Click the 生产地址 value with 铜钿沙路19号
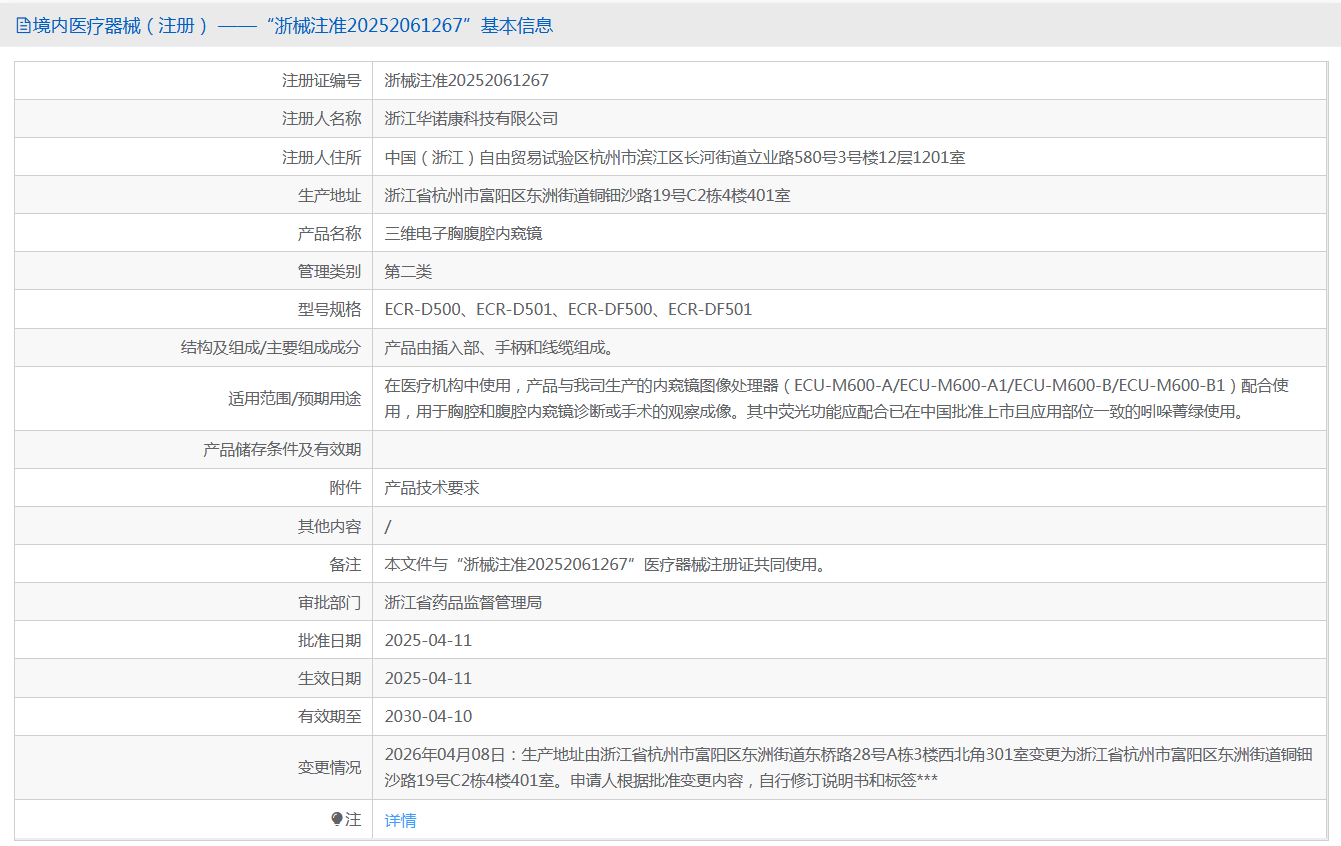The width and height of the screenshot is (1341, 846). tap(588, 195)
